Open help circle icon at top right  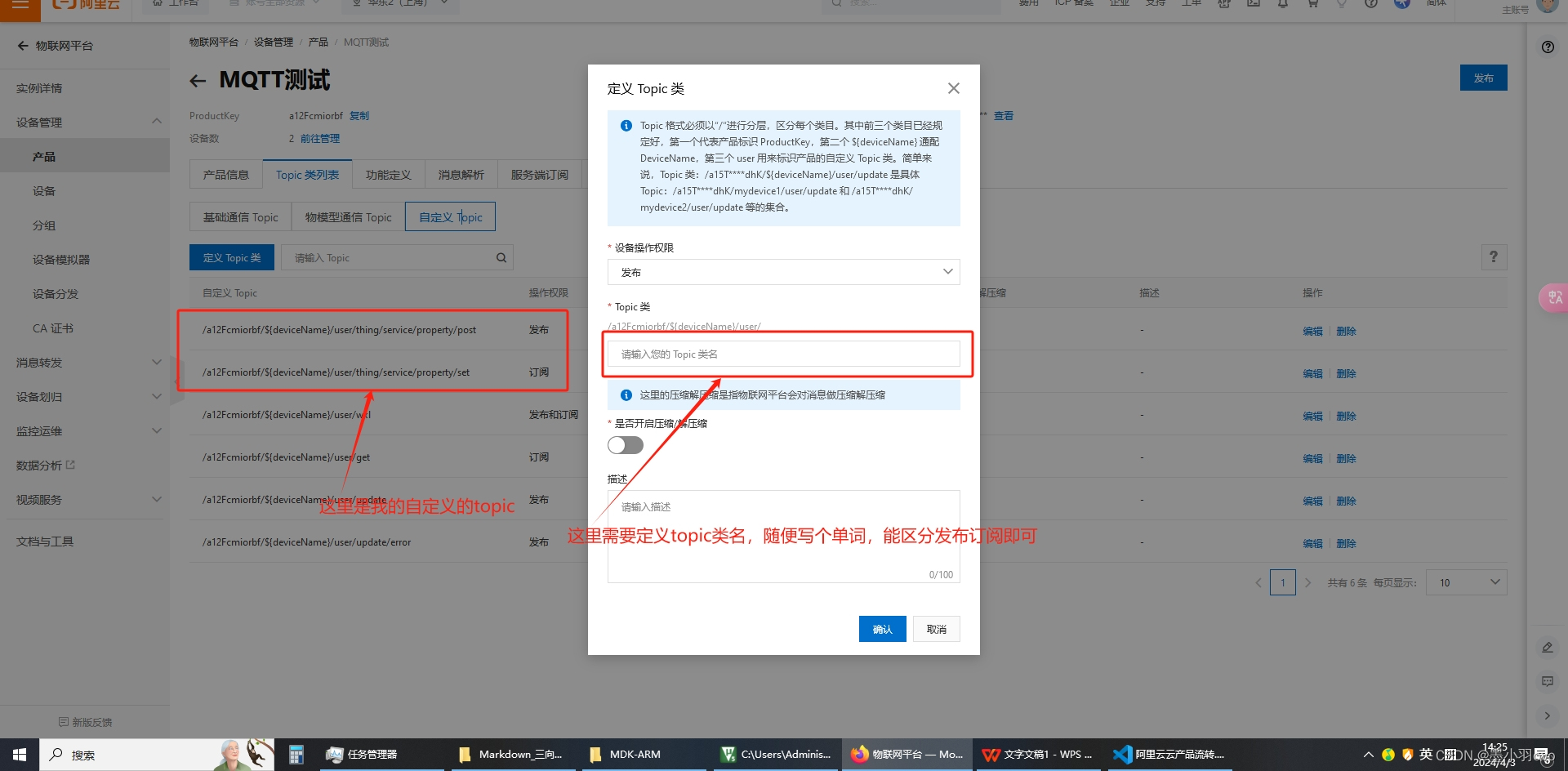(1548, 47)
